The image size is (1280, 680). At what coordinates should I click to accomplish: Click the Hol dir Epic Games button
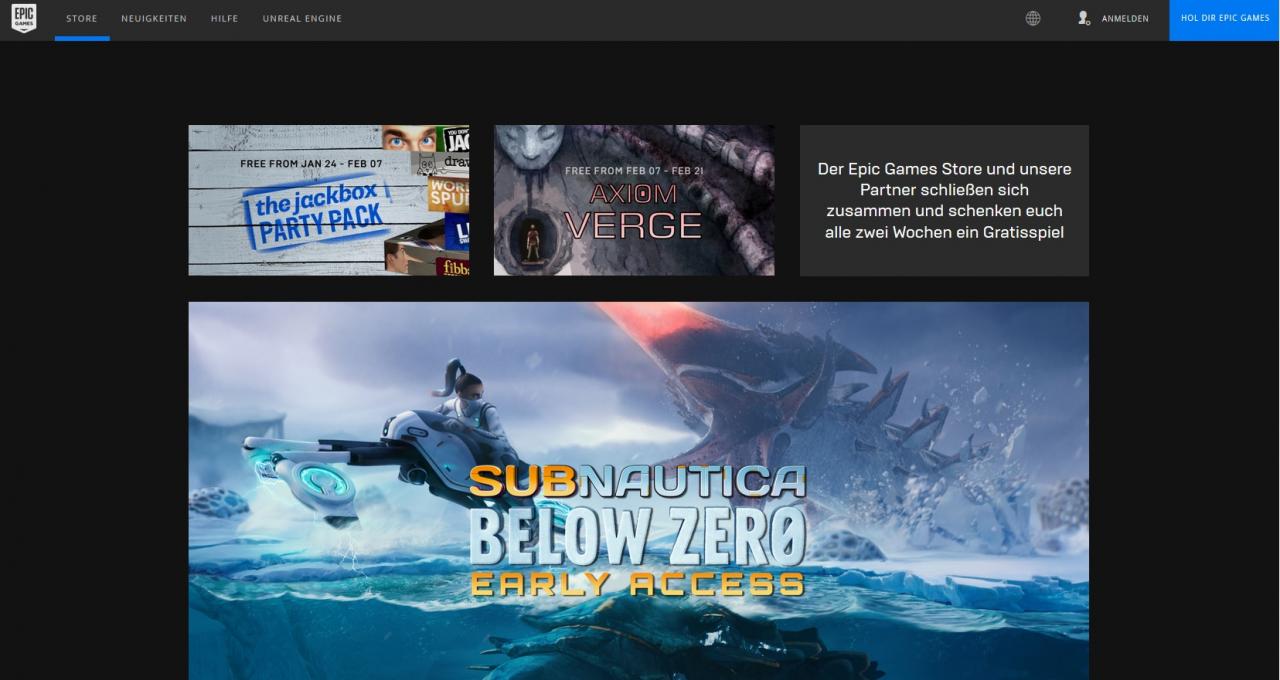(x=1225, y=19)
